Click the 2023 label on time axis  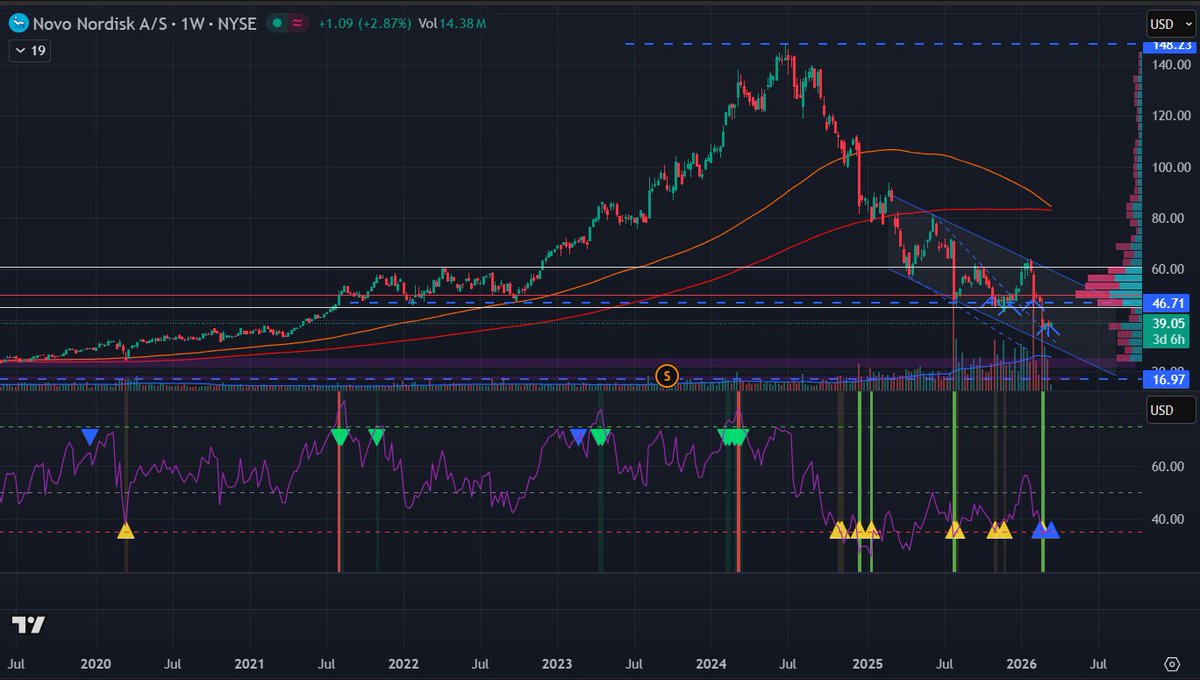557,662
